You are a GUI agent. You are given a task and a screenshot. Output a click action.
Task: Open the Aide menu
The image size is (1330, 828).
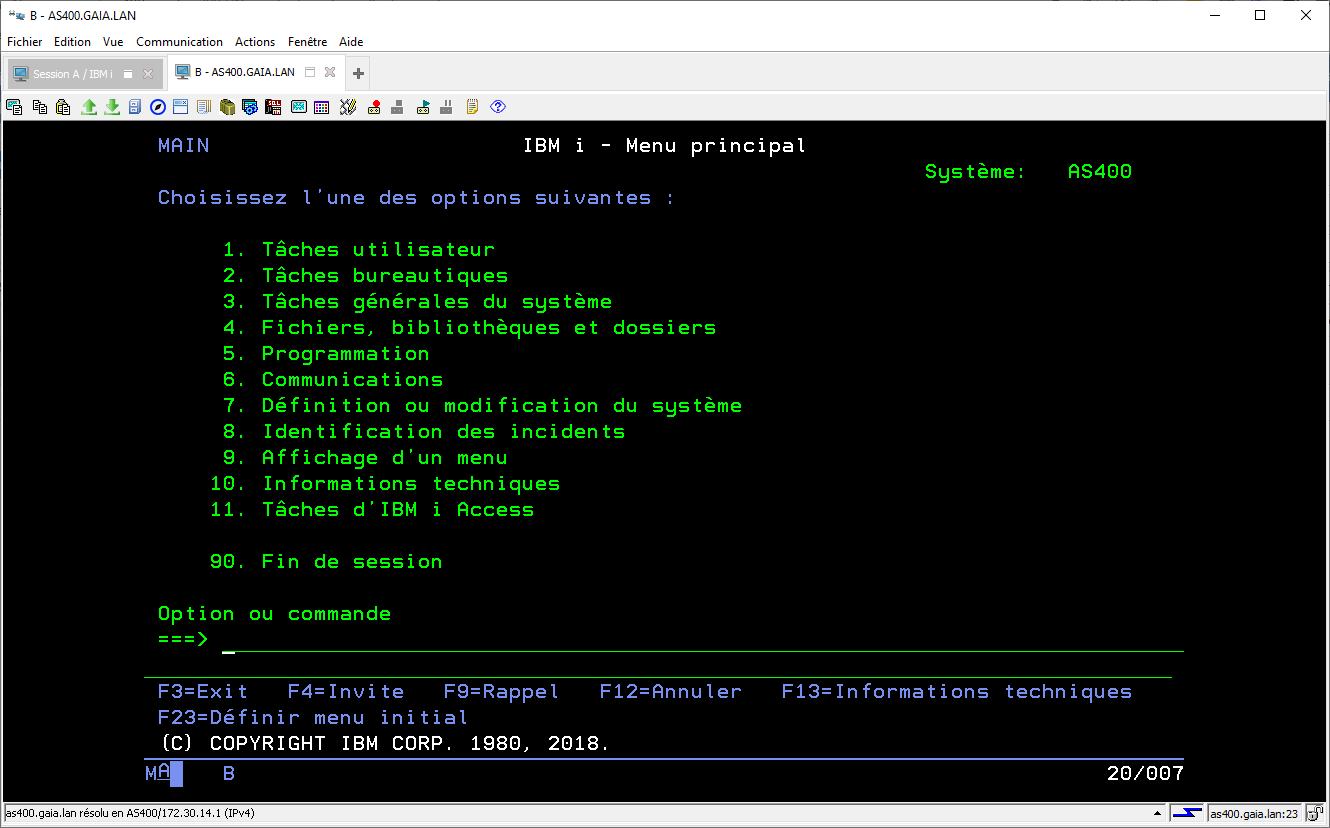click(x=351, y=42)
